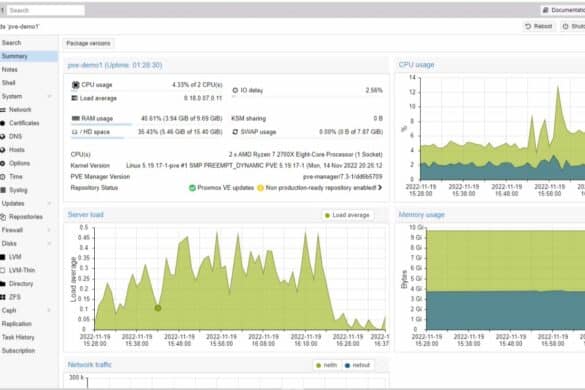Click the Reboot button
Image resolution: width=585 pixels, height=390 pixels.
click(539, 26)
